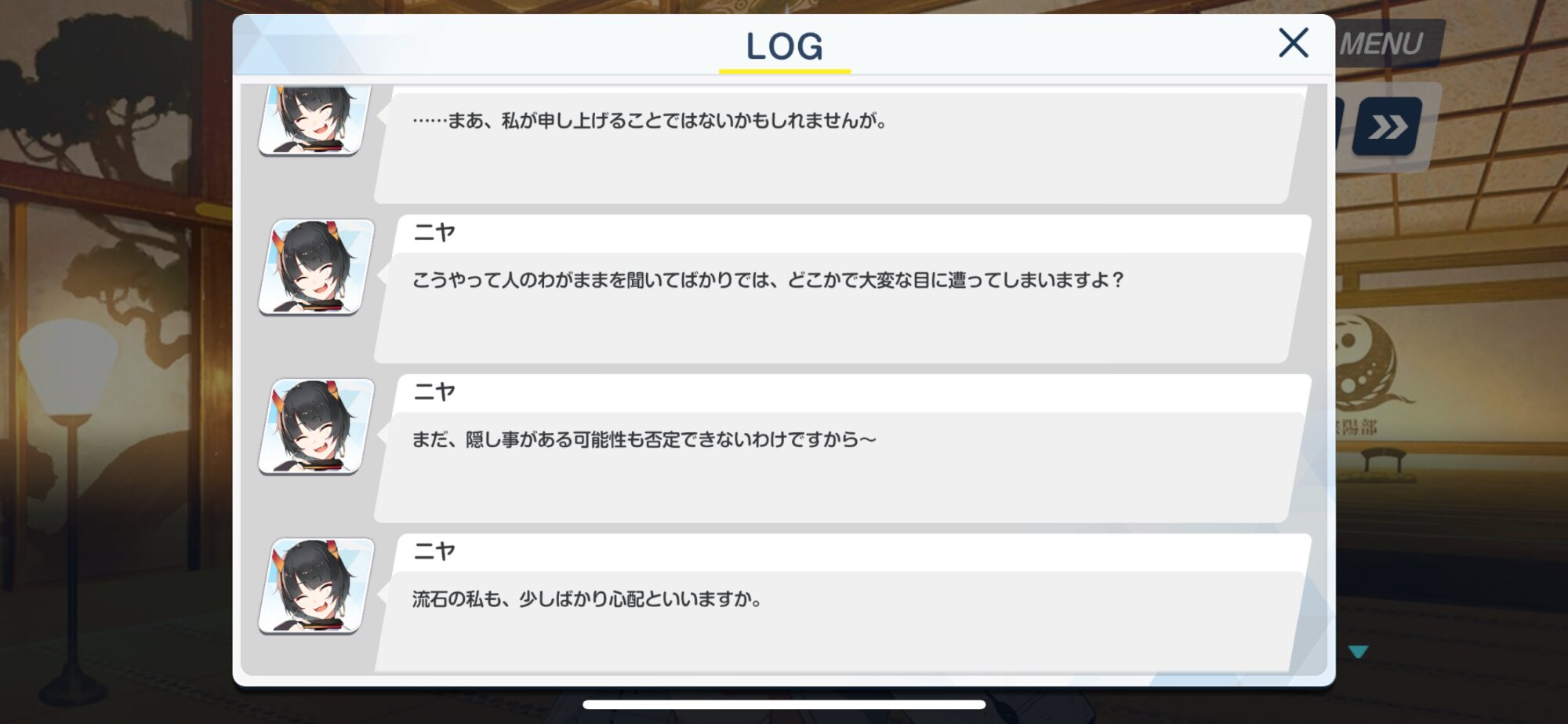Tap Niya's portrait beside the 隠し事 line
This screenshot has height=724, width=1568.
click(317, 427)
